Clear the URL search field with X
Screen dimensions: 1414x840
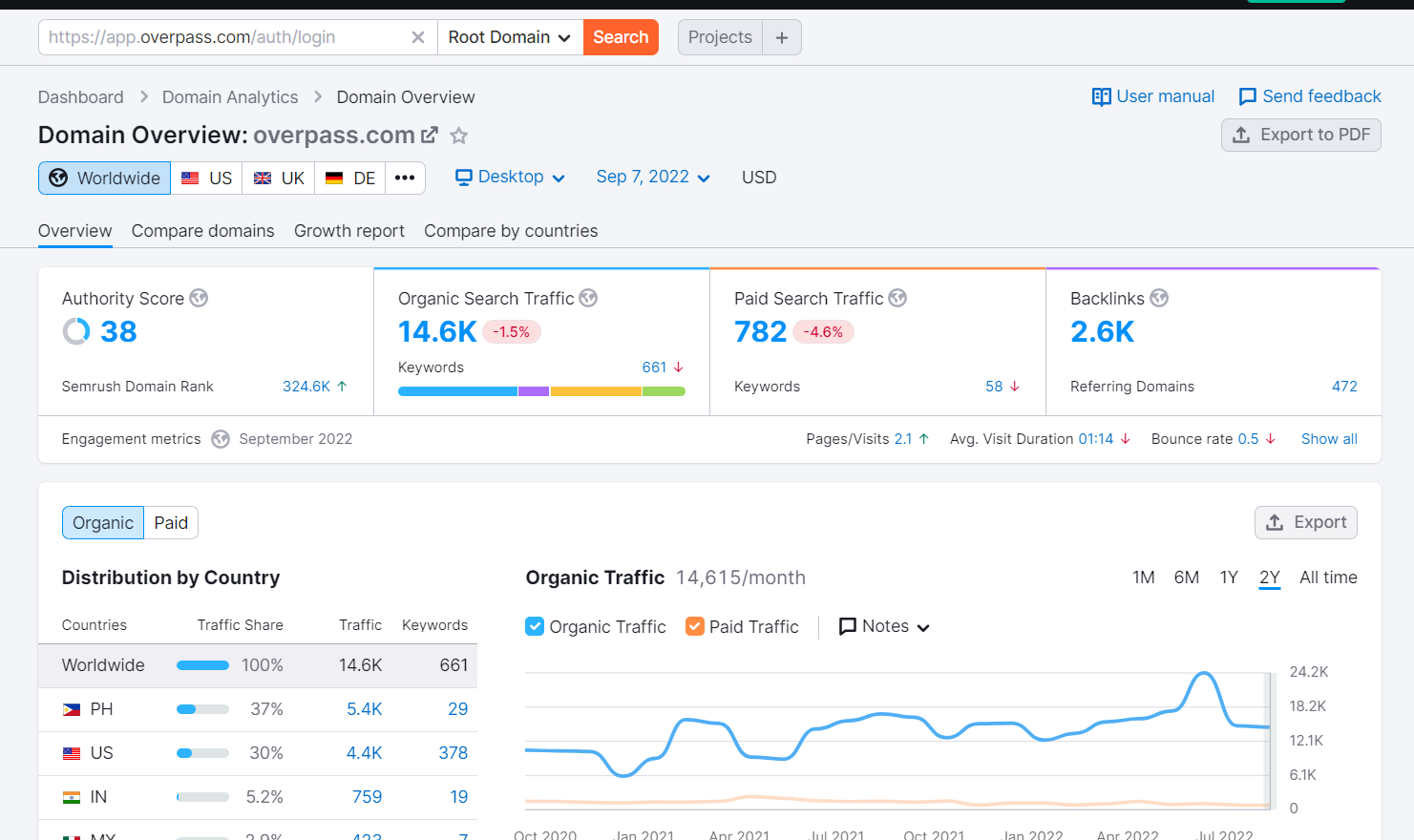tap(417, 37)
